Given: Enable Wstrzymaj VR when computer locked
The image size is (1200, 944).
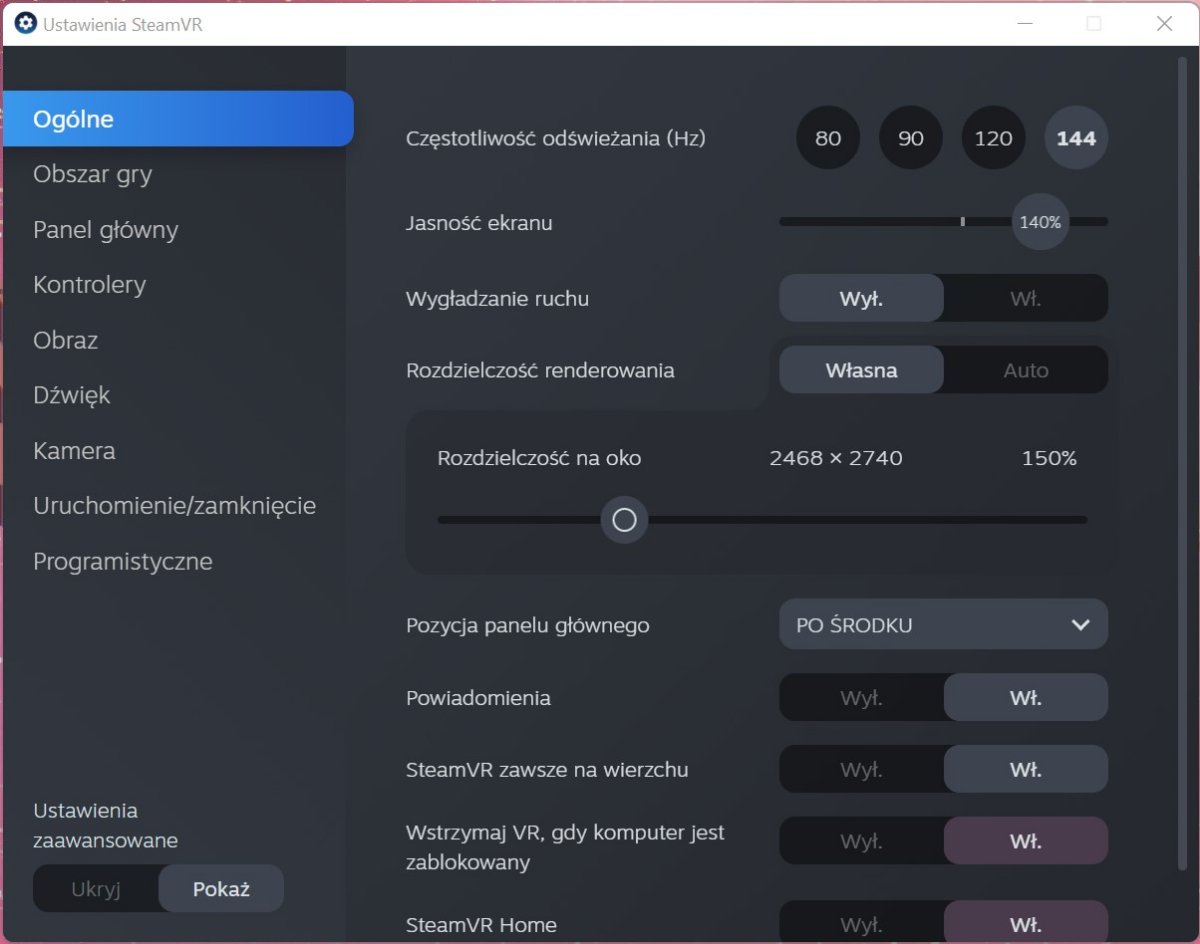Looking at the screenshot, I should pyautogui.click(x=1026, y=841).
